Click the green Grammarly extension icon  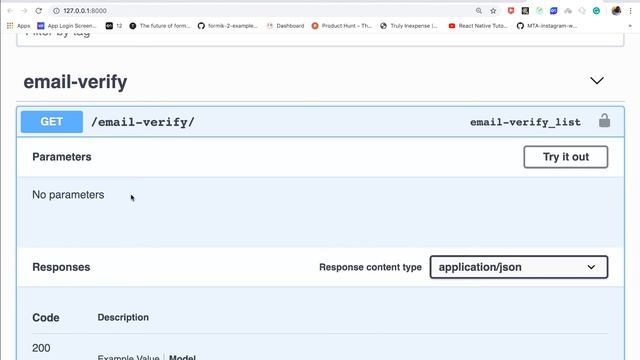(596, 11)
